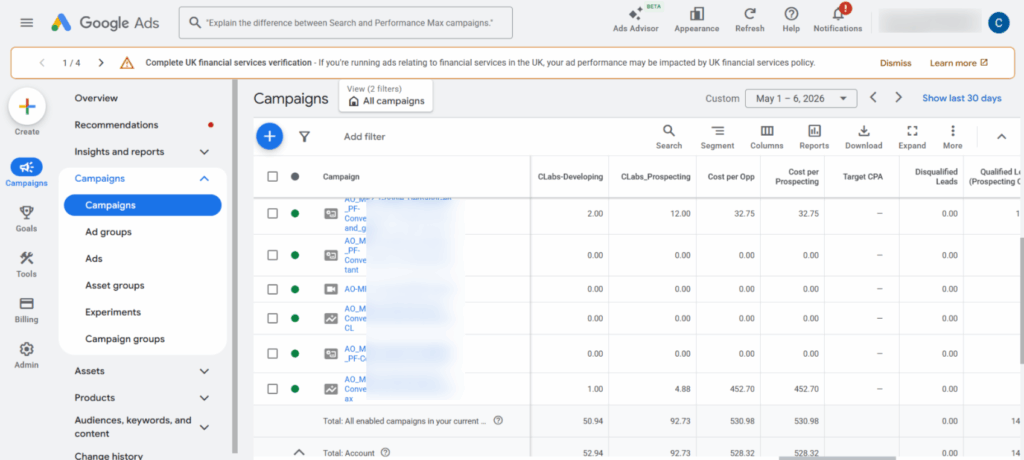Check the campaign row with 452.70 cost
The width and height of the screenshot is (1024, 460).
(272, 389)
